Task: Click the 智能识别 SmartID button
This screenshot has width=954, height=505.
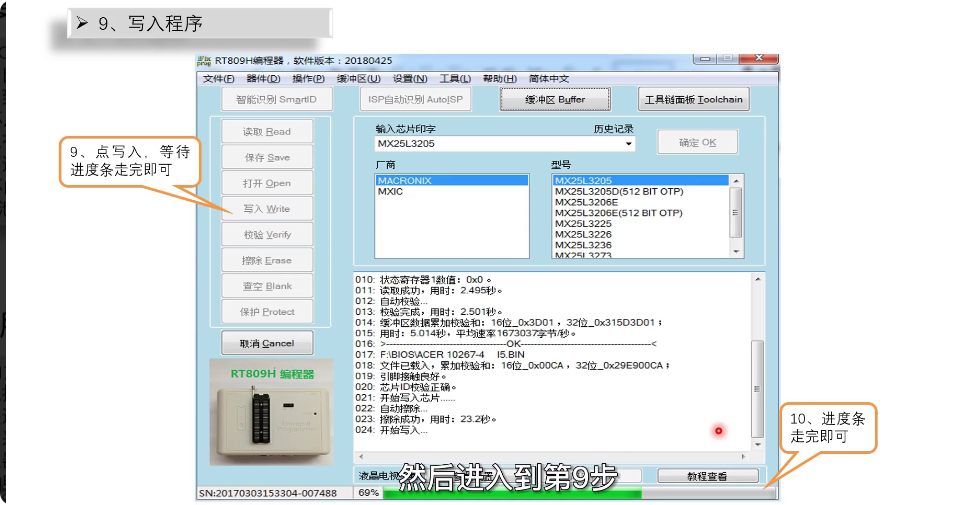Action: pyautogui.click(x=276, y=99)
